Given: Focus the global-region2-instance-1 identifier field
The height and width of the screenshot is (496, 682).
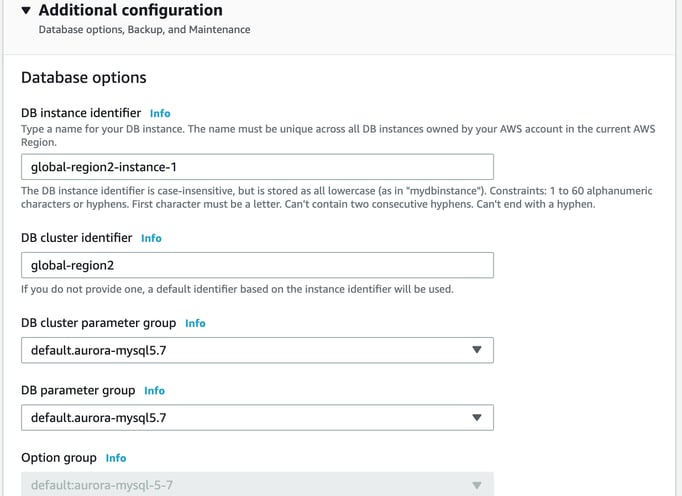Looking at the screenshot, I should click(257, 167).
